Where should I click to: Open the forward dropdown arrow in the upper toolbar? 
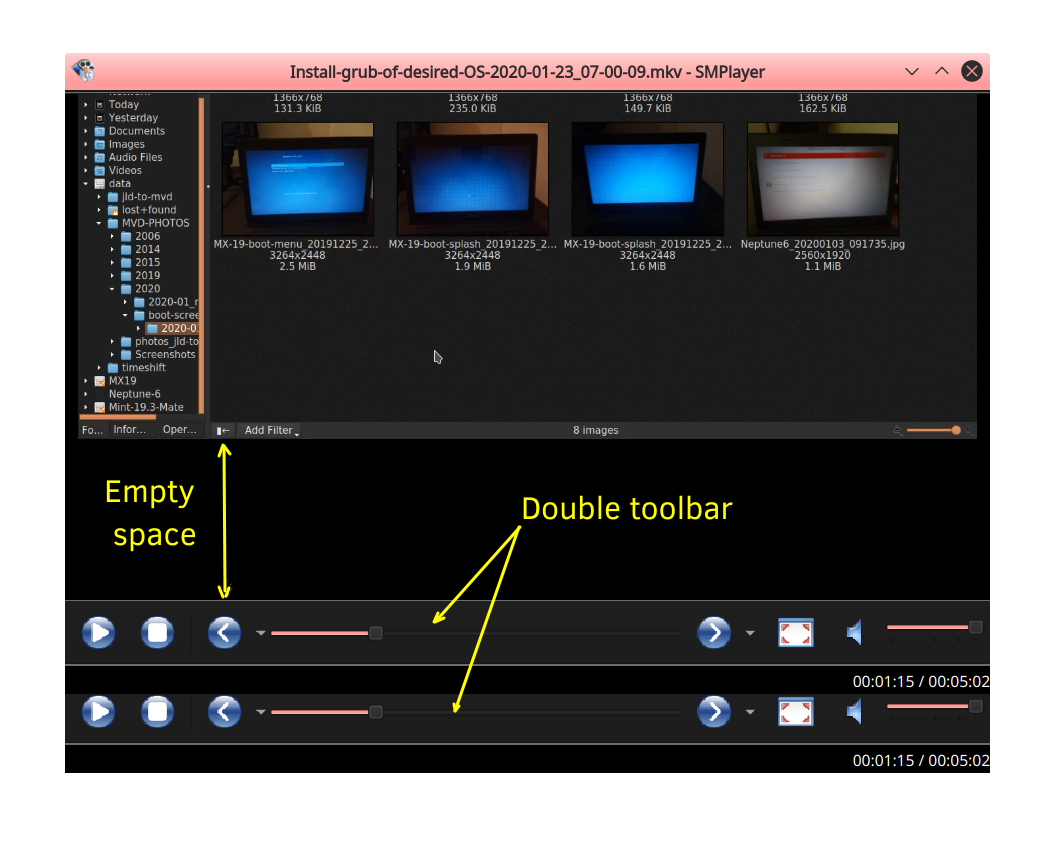tap(749, 633)
